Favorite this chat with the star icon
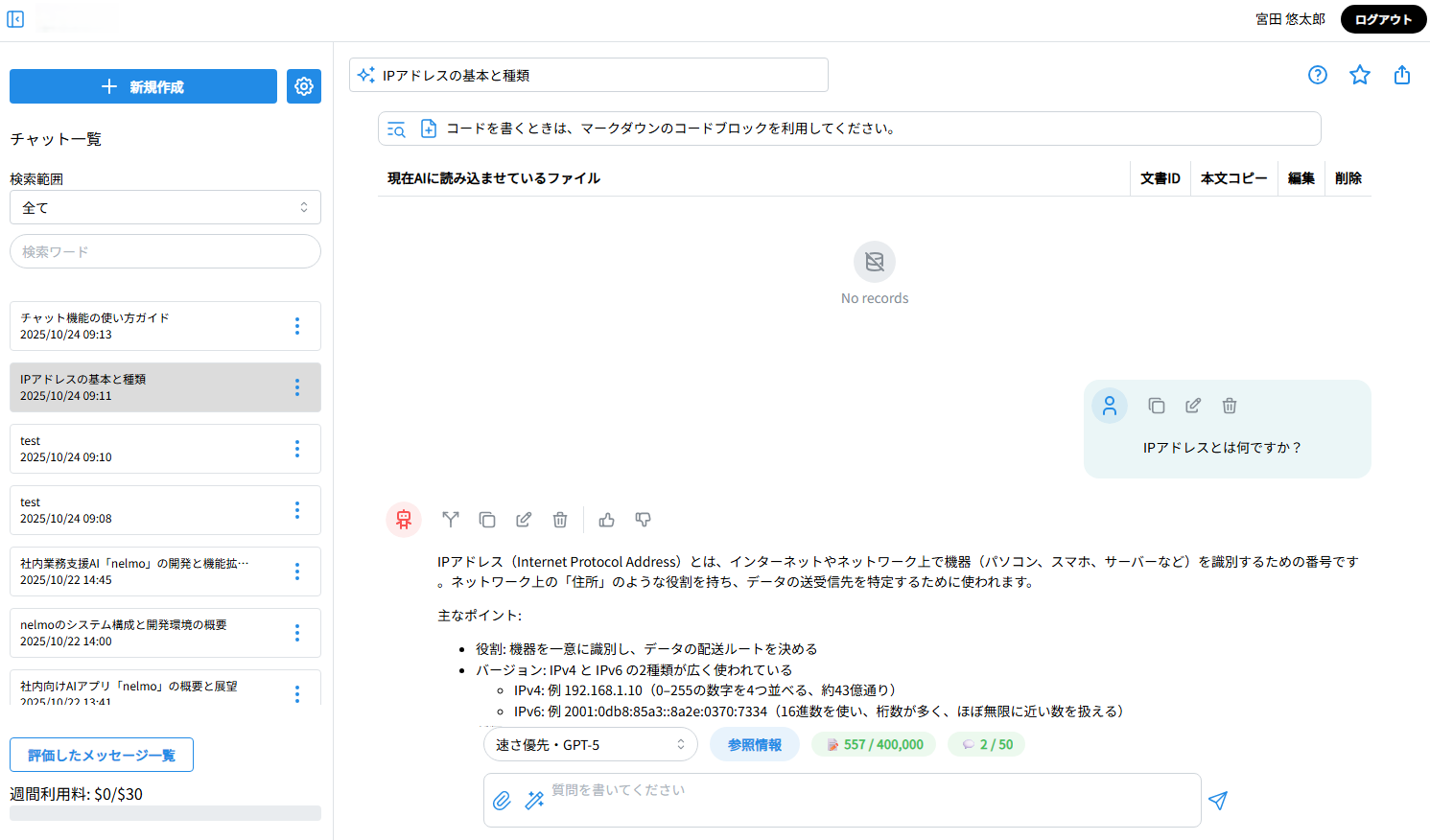The width and height of the screenshot is (1430, 840). tap(1360, 75)
